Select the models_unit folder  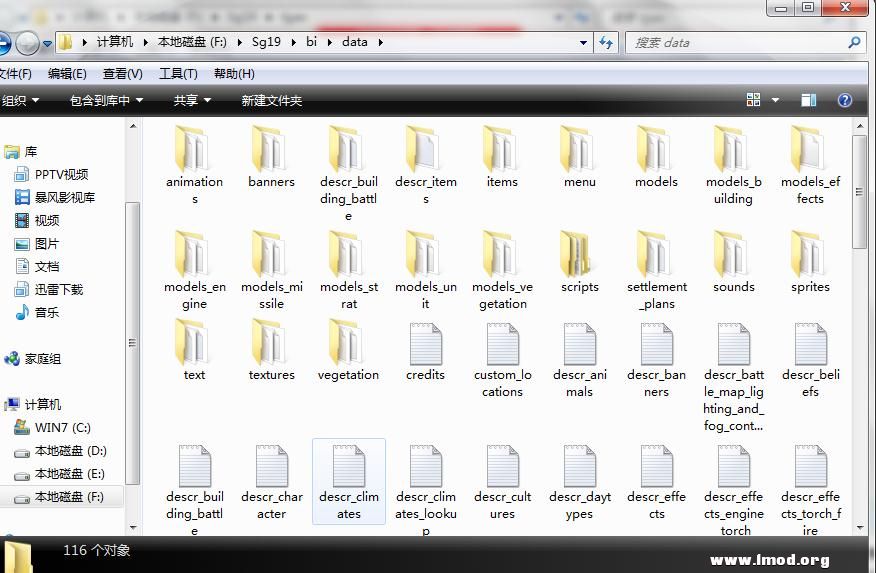point(425,270)
